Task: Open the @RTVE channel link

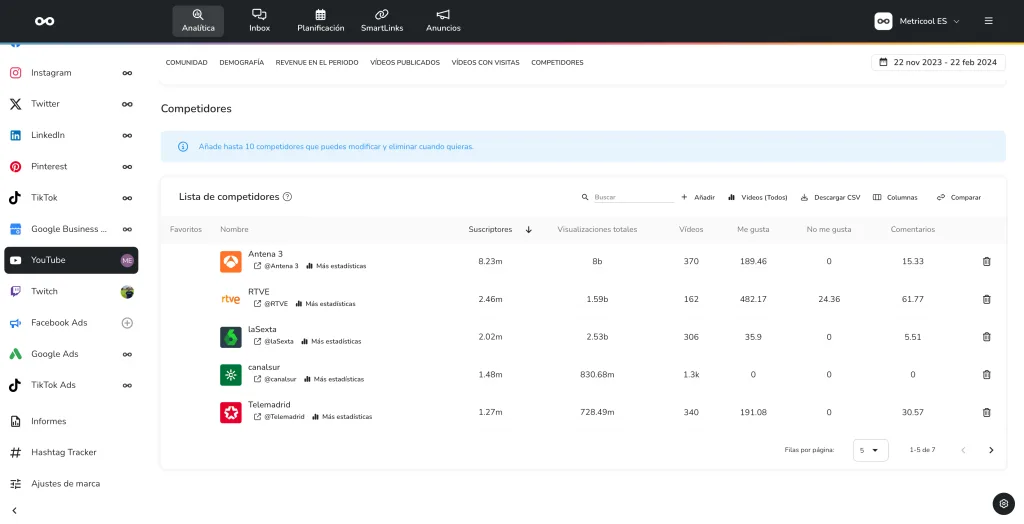Action: point(271,304)
